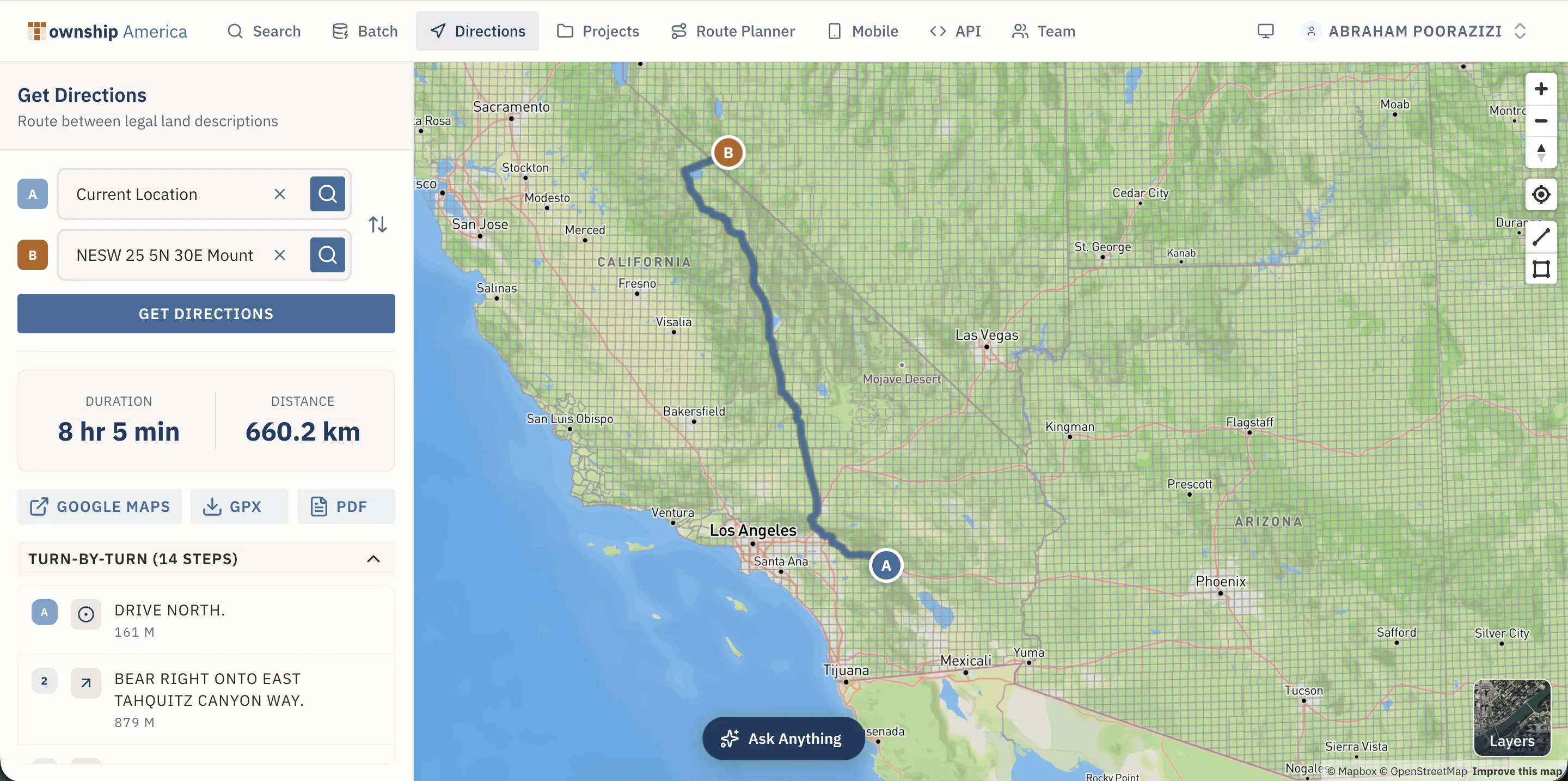Screen dimensions: 1568x781
Task: Search the destination B land description
Action: [327, 254]
